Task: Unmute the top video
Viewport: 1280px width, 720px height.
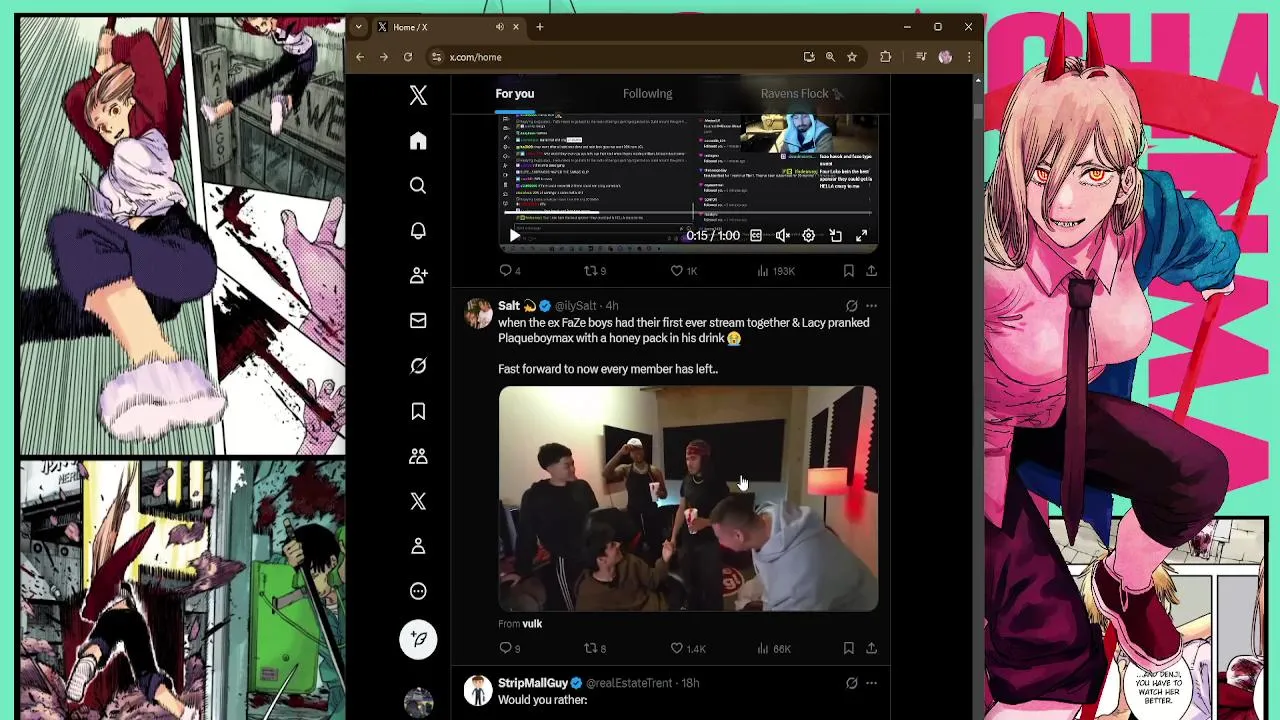Action: point(782,236)
